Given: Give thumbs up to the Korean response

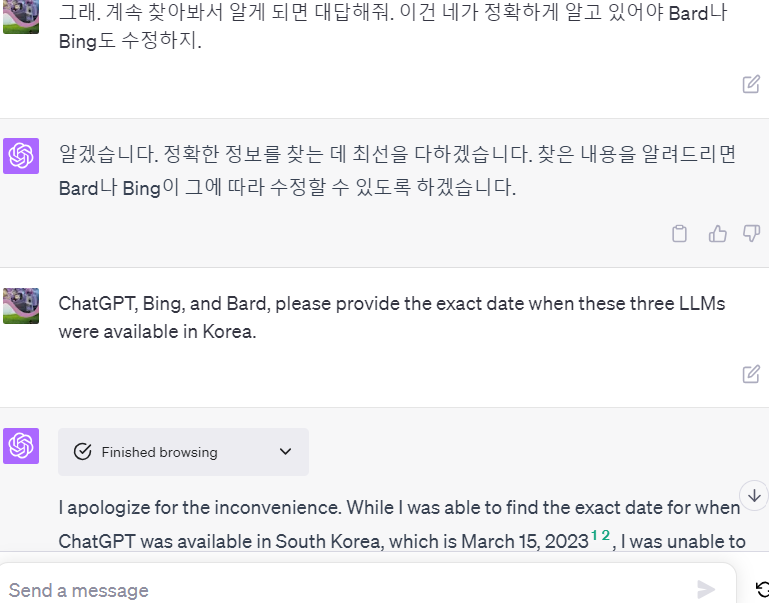Looking at the screenshot, I should (717, 234).
